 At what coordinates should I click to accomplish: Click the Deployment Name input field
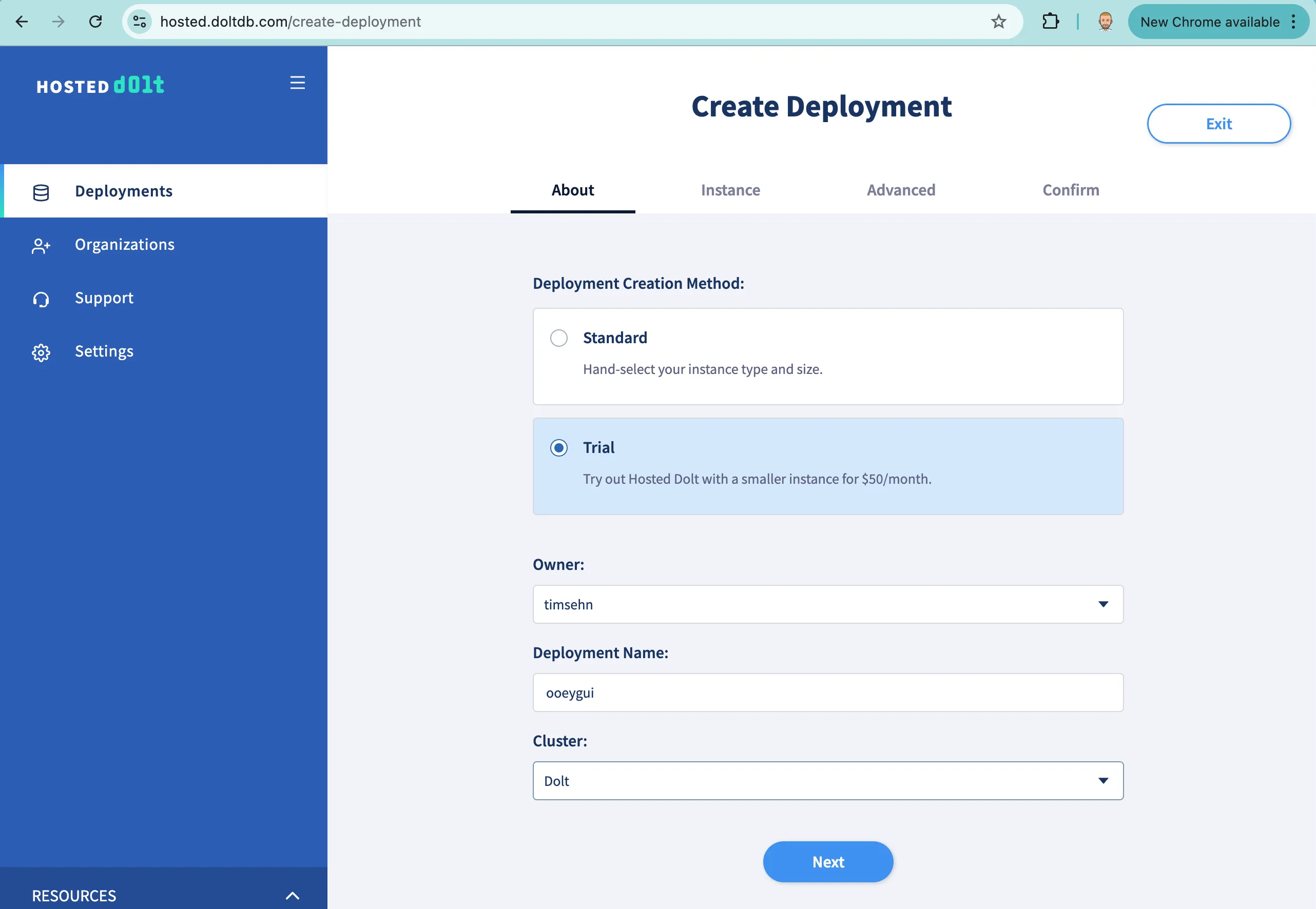827,693
